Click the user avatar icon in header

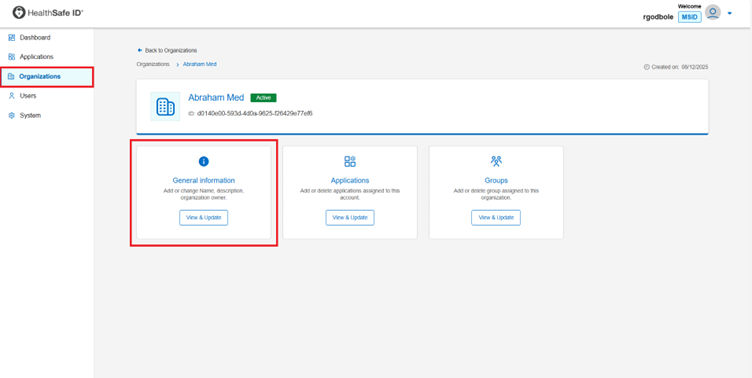point(713,12)
